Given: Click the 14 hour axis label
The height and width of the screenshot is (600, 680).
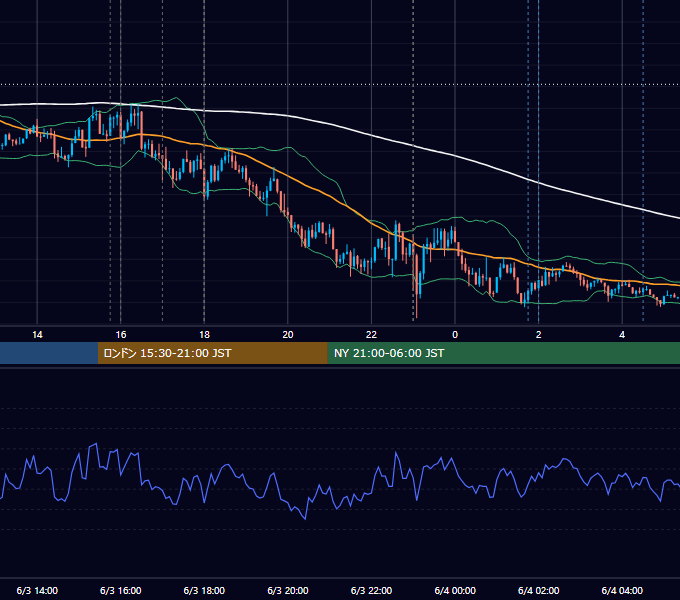Looking at the screenshot, I should click(x=37, y=335).
